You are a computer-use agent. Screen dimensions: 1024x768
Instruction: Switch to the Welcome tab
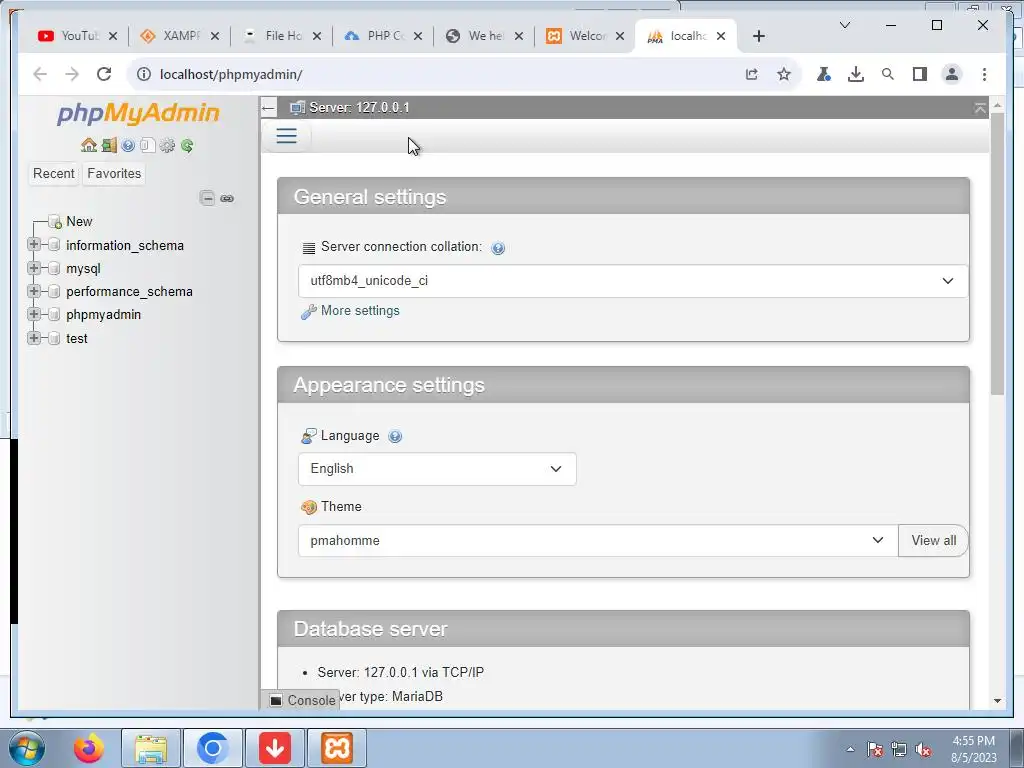578,36
